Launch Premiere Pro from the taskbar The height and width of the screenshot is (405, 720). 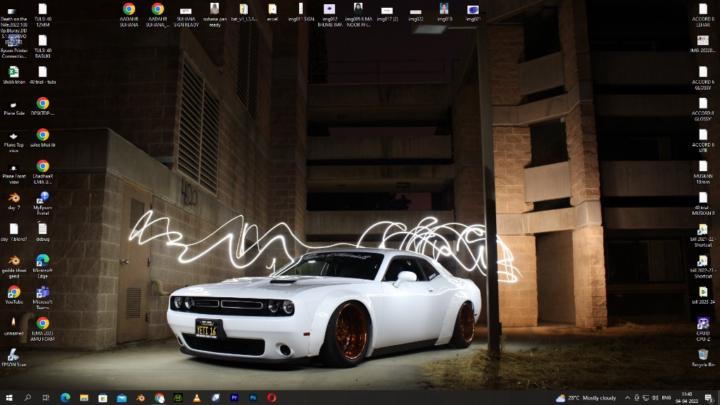click(235, 398)
